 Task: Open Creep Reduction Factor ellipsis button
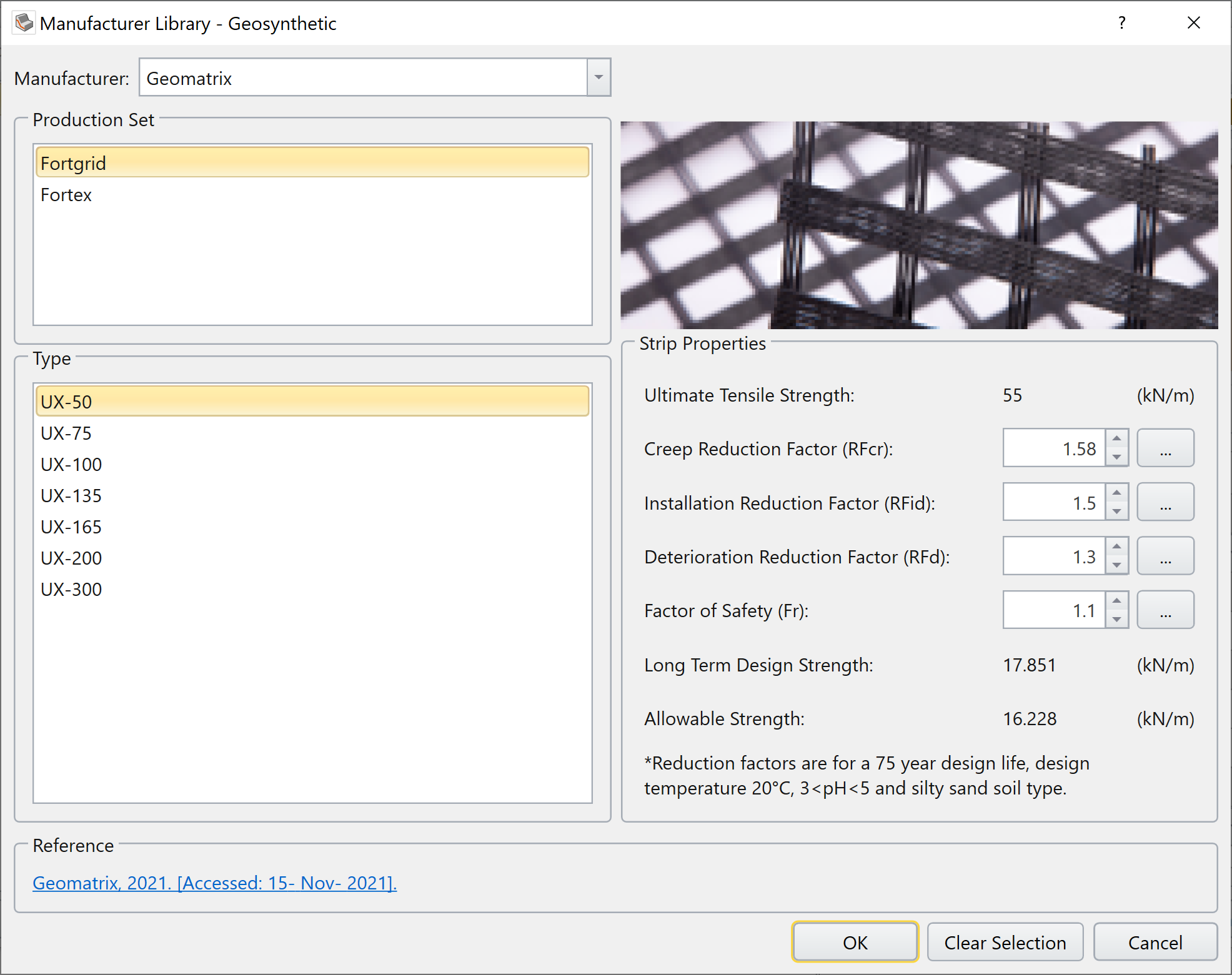[x=1165, y=448]
